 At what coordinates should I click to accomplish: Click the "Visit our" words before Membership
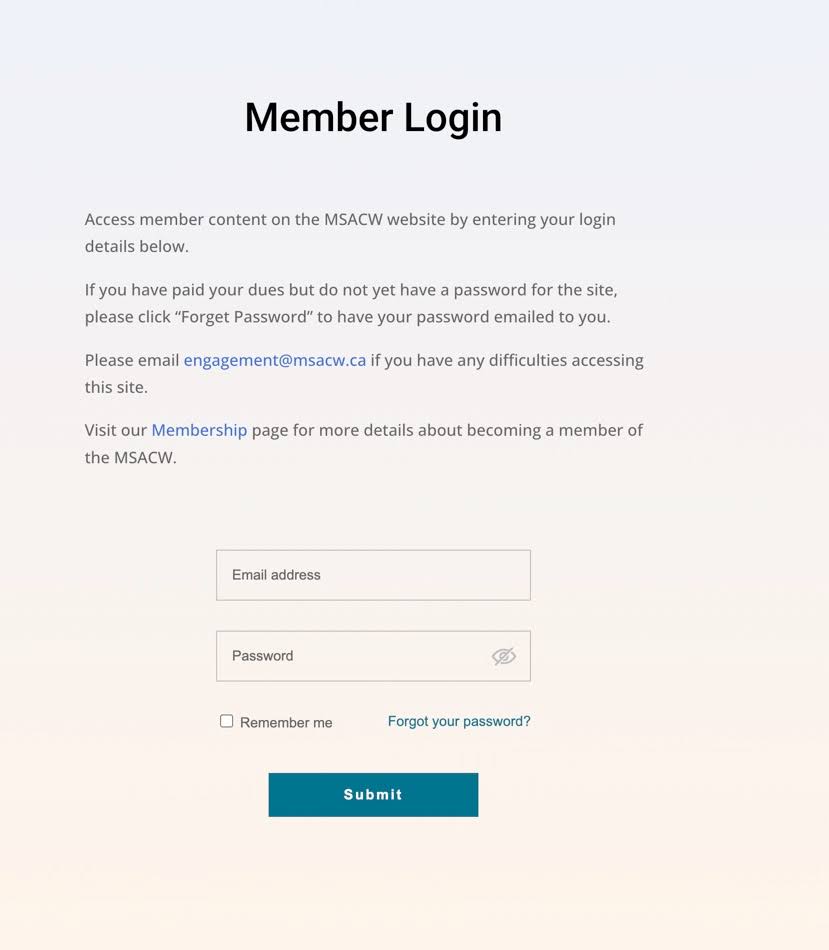(x=115, y=430)
